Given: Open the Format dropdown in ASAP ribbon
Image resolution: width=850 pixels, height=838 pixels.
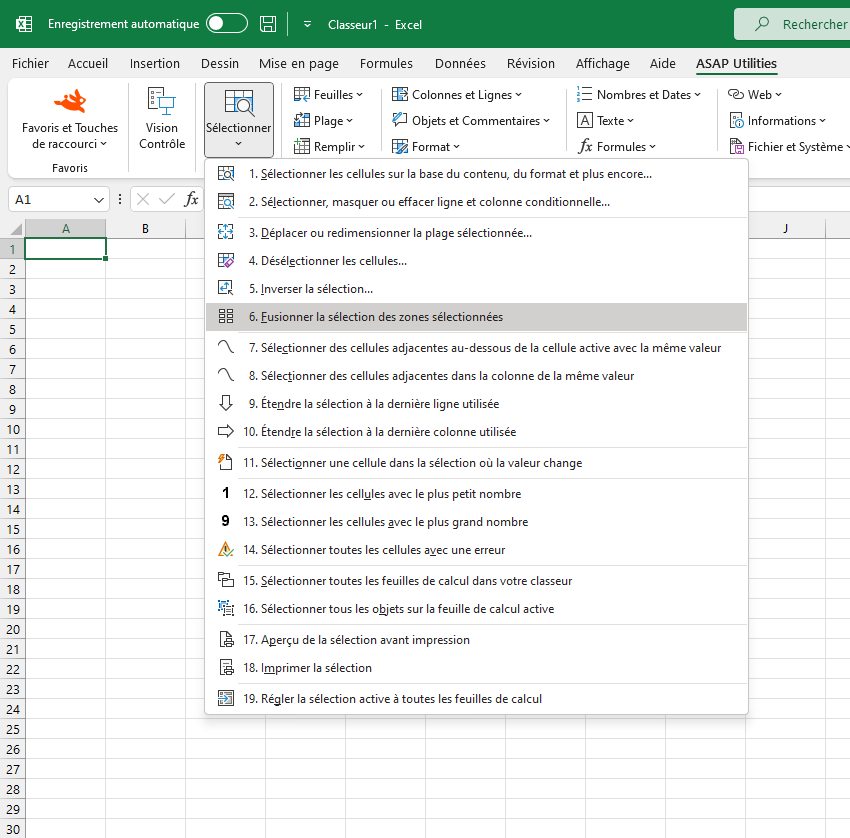Looking at the screenshot, I should (426, 146).
